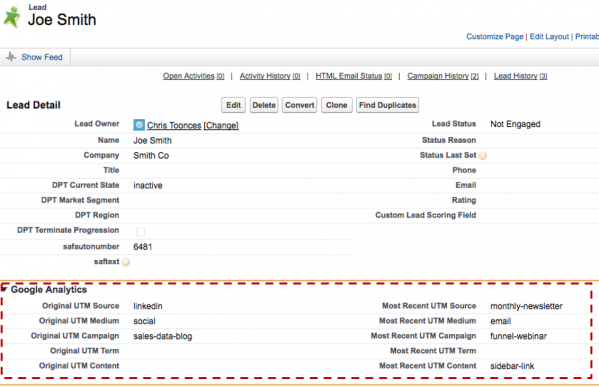Select the Original UTM Source value linkedin
This screenshot has width=599, height=387.
pos(148,306)
